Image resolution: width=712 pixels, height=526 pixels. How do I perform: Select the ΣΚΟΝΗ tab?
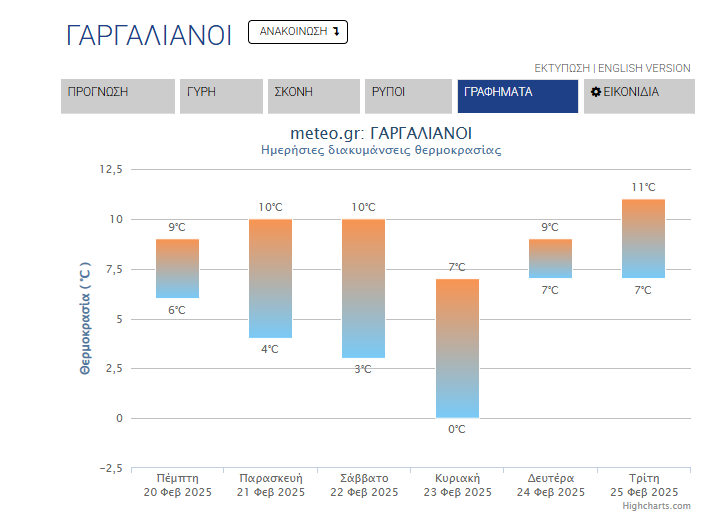(x=314, y=96)
